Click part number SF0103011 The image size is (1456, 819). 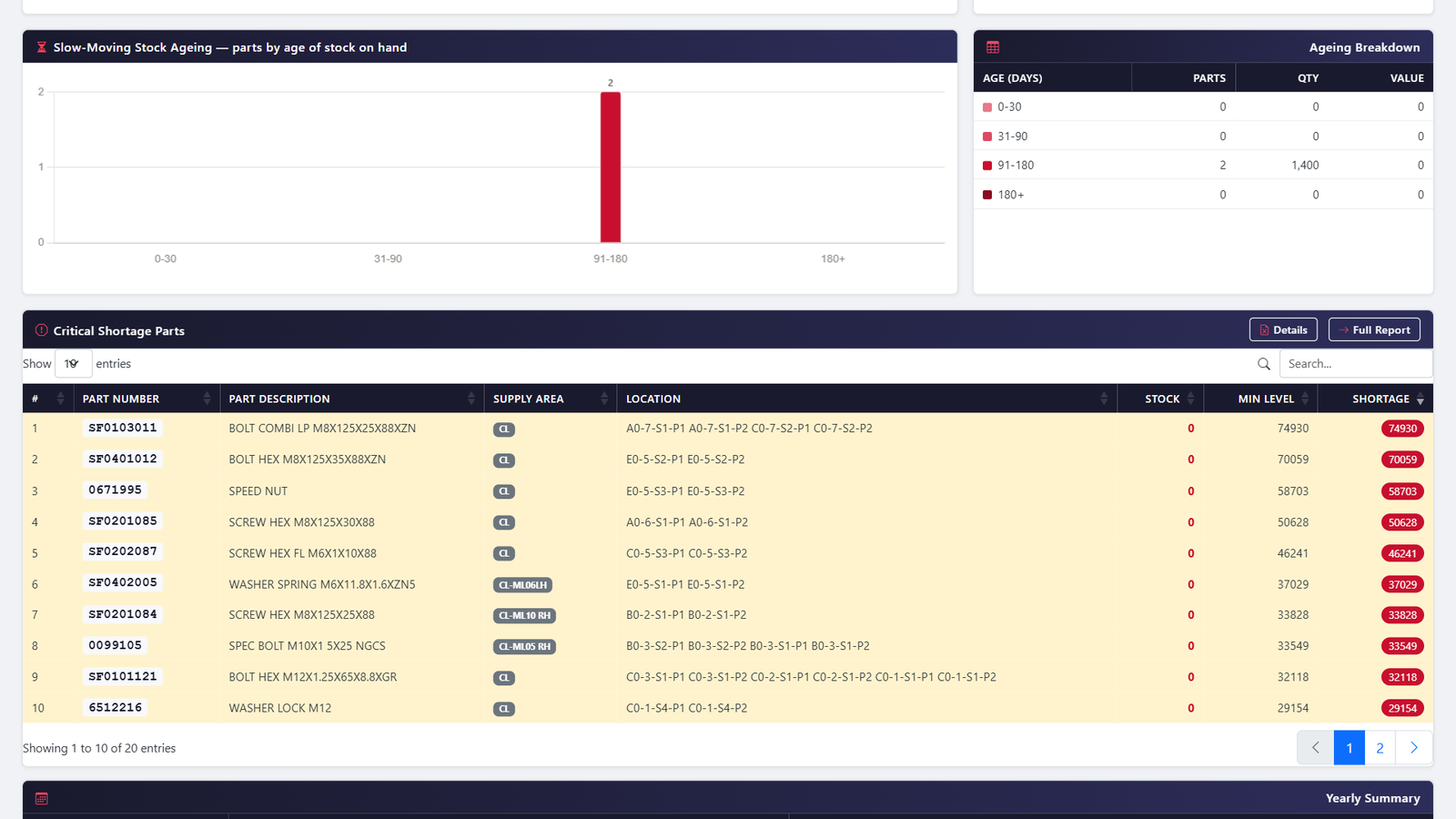(x=123, y=428)
